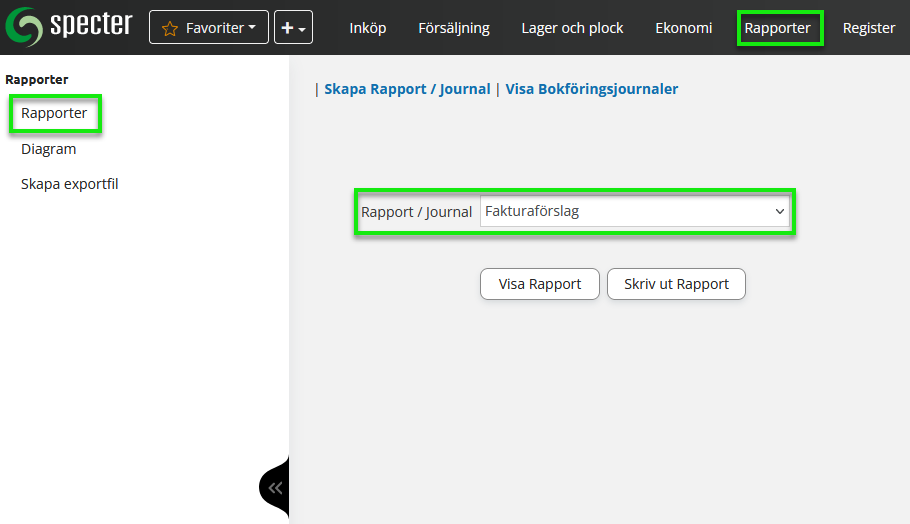
Task: Open the Favoriter star dropdown
Action: (x=209, y=28)
